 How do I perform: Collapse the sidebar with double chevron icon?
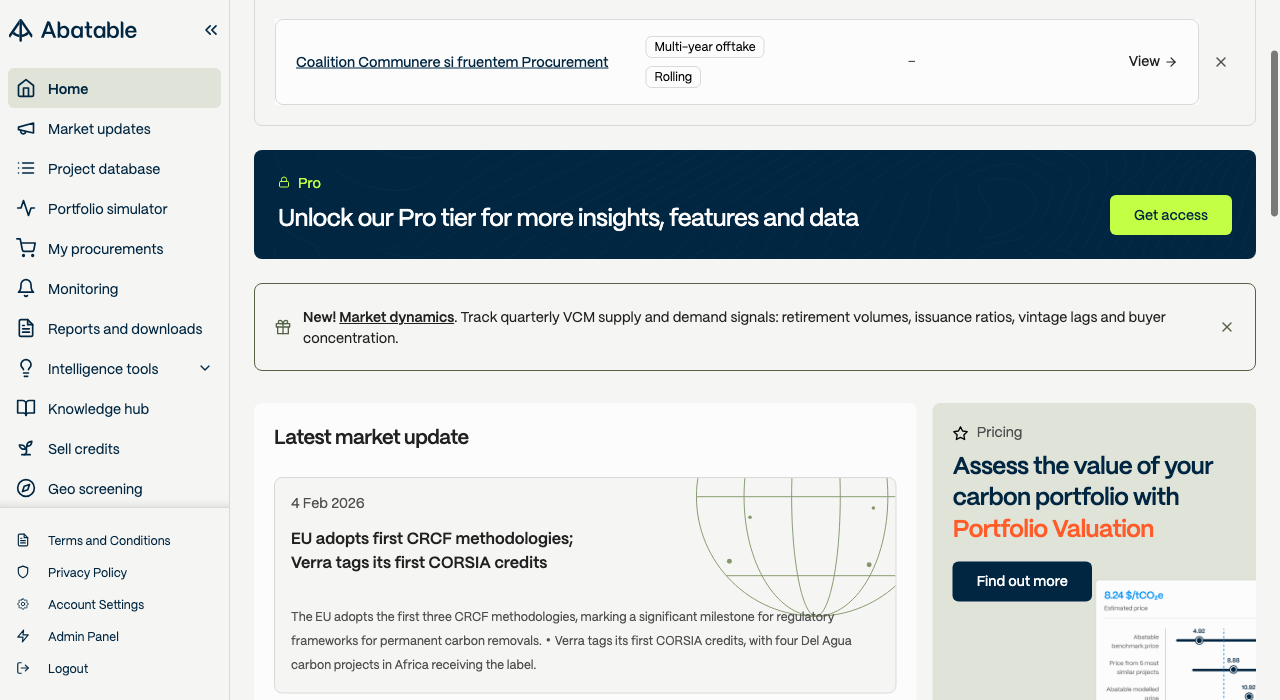(x=211, y=30)
